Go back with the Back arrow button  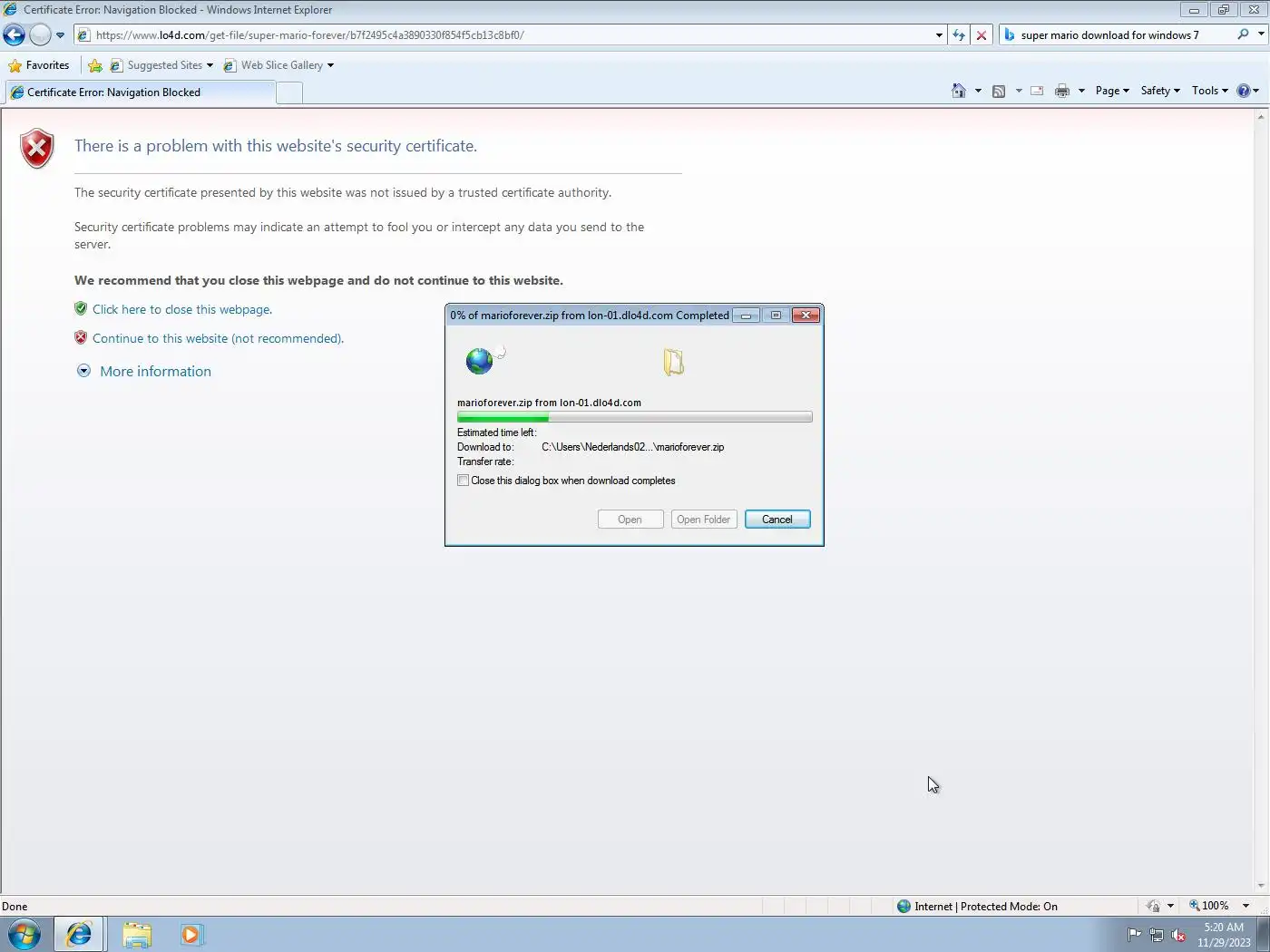click(x=14, y=35)
